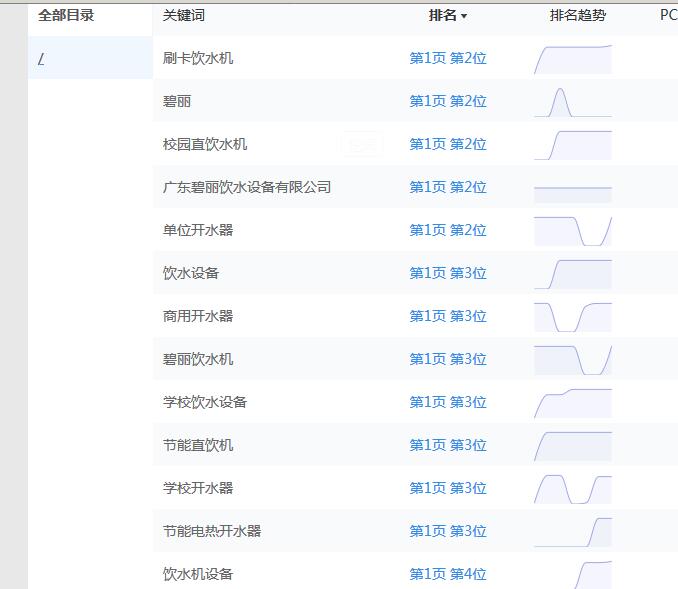Click the 关键词 column header
Image resolution: width=678 pixels, height=589 pixels.
[x=184, y=16]
